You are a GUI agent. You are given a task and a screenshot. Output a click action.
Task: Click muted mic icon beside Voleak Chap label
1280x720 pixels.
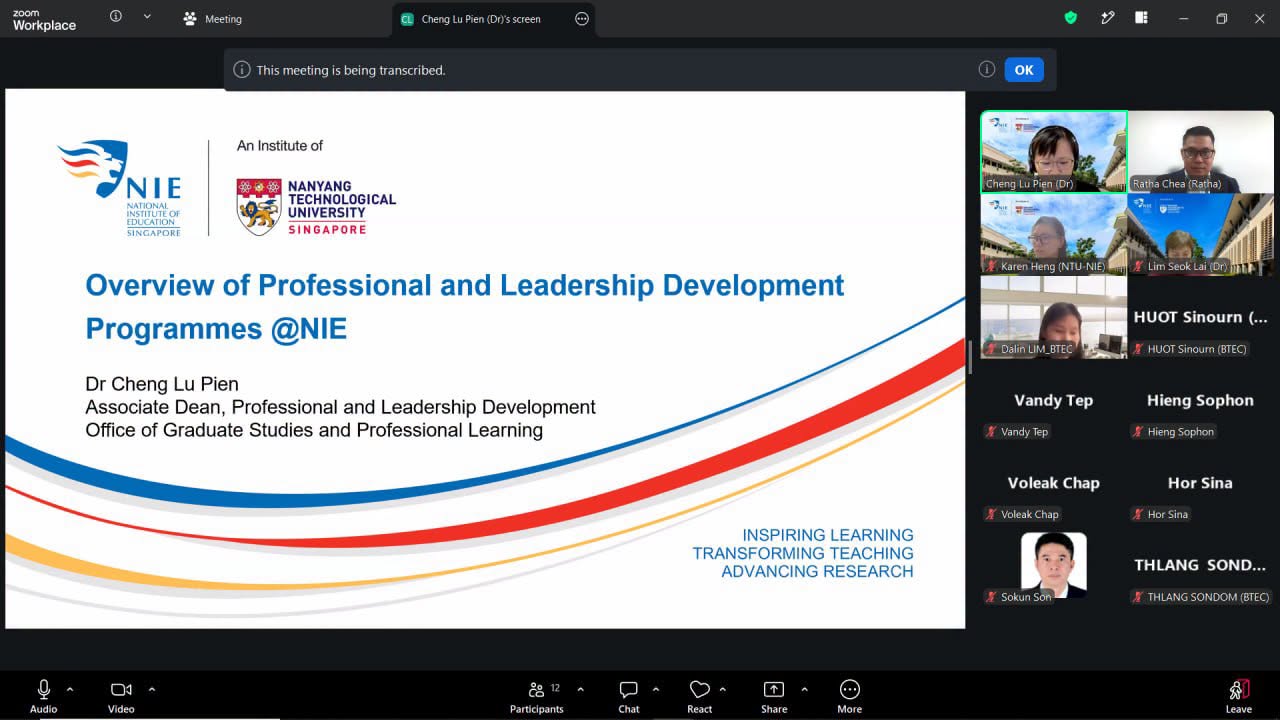pyautogui.click(x=991, y=515)
